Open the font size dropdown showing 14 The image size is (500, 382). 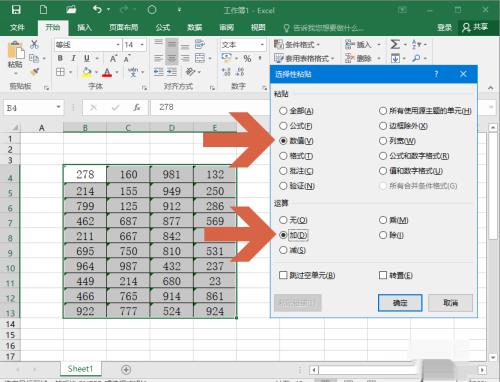pos(142,44)
